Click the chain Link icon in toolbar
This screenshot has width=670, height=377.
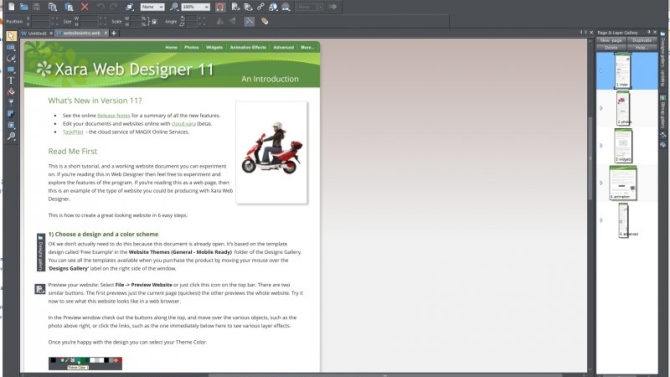(260, 7)
